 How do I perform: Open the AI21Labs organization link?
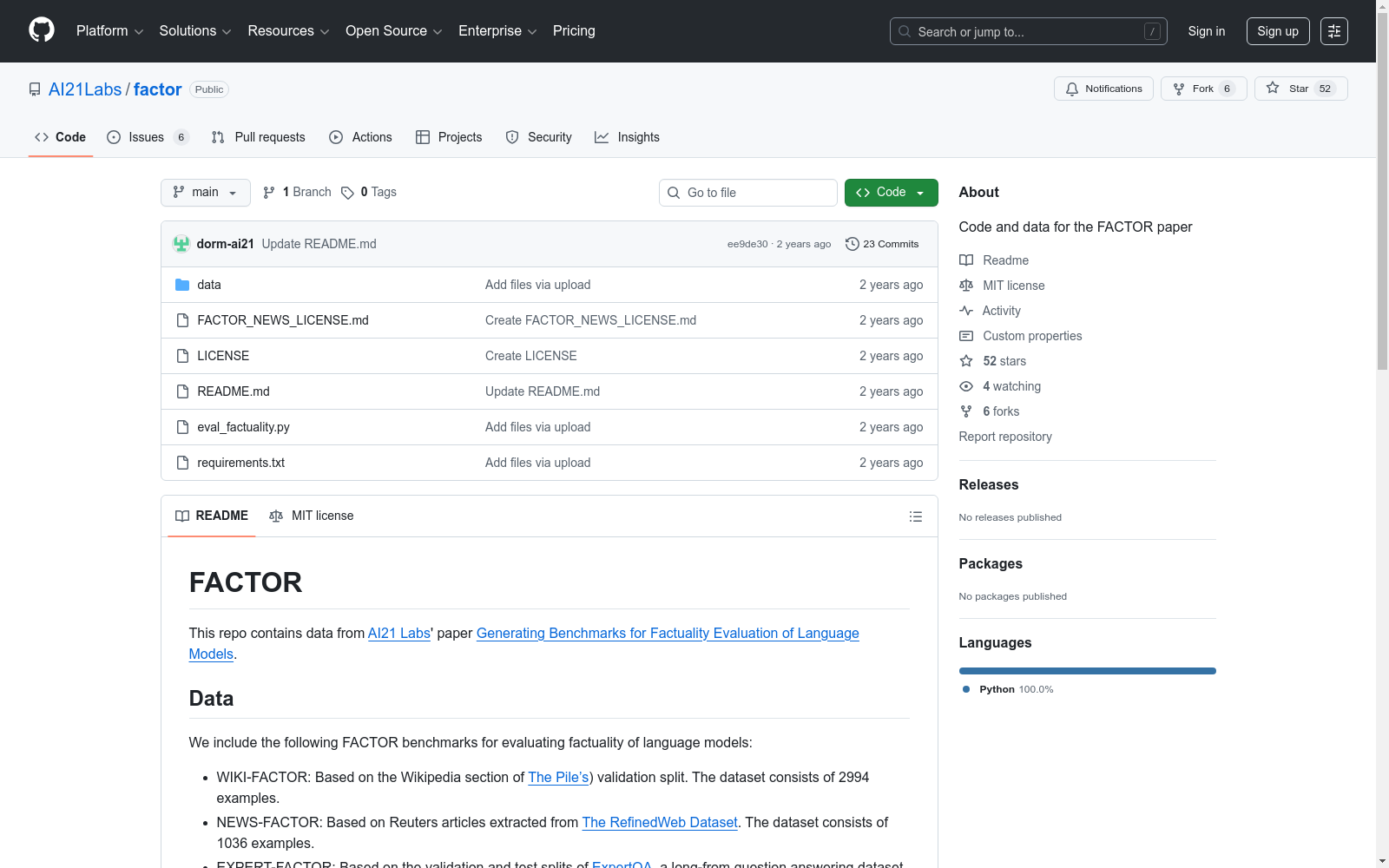click(85, 89)
